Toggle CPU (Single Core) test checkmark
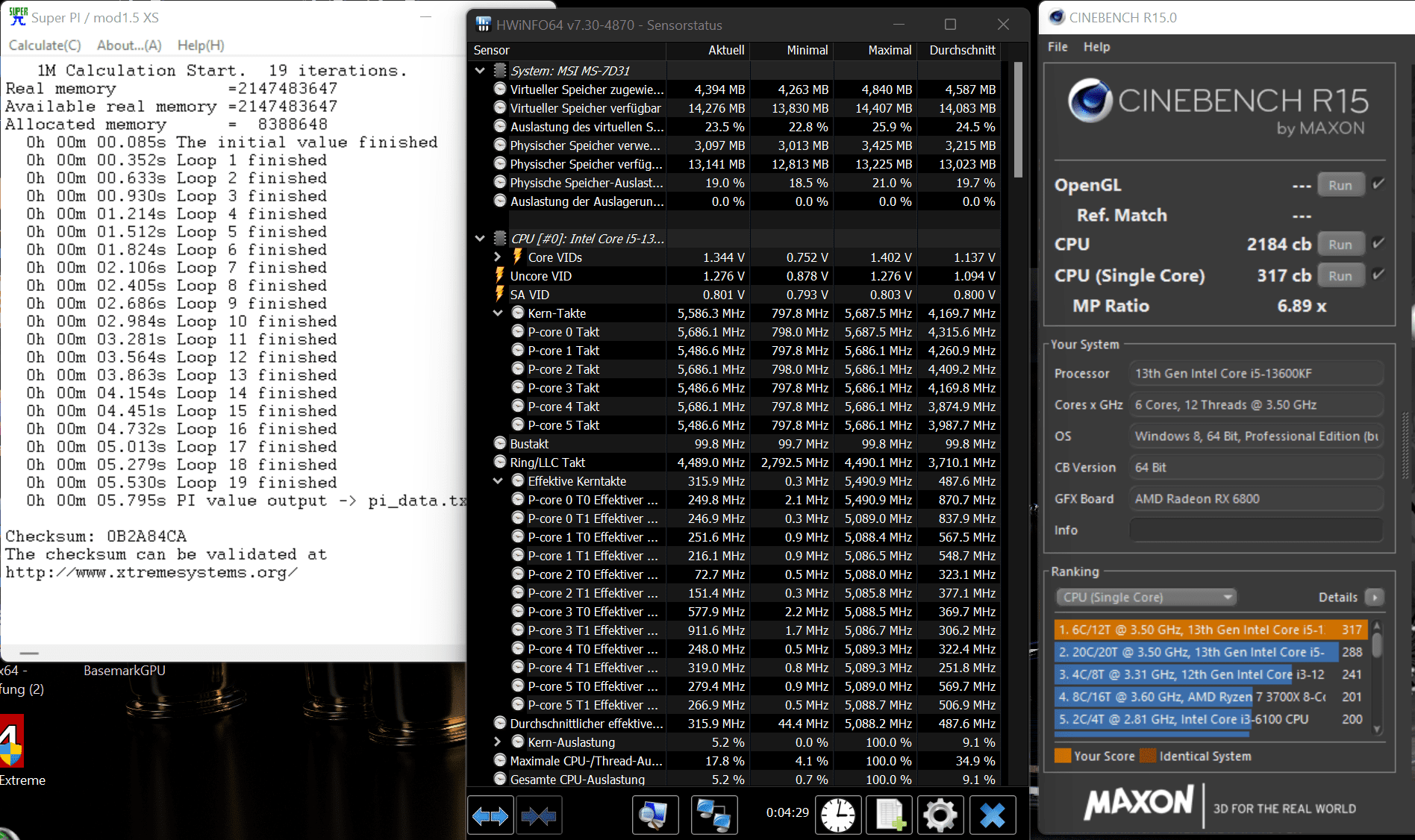Viewport: 1415px width, 840px height. tap(1378, 275)
